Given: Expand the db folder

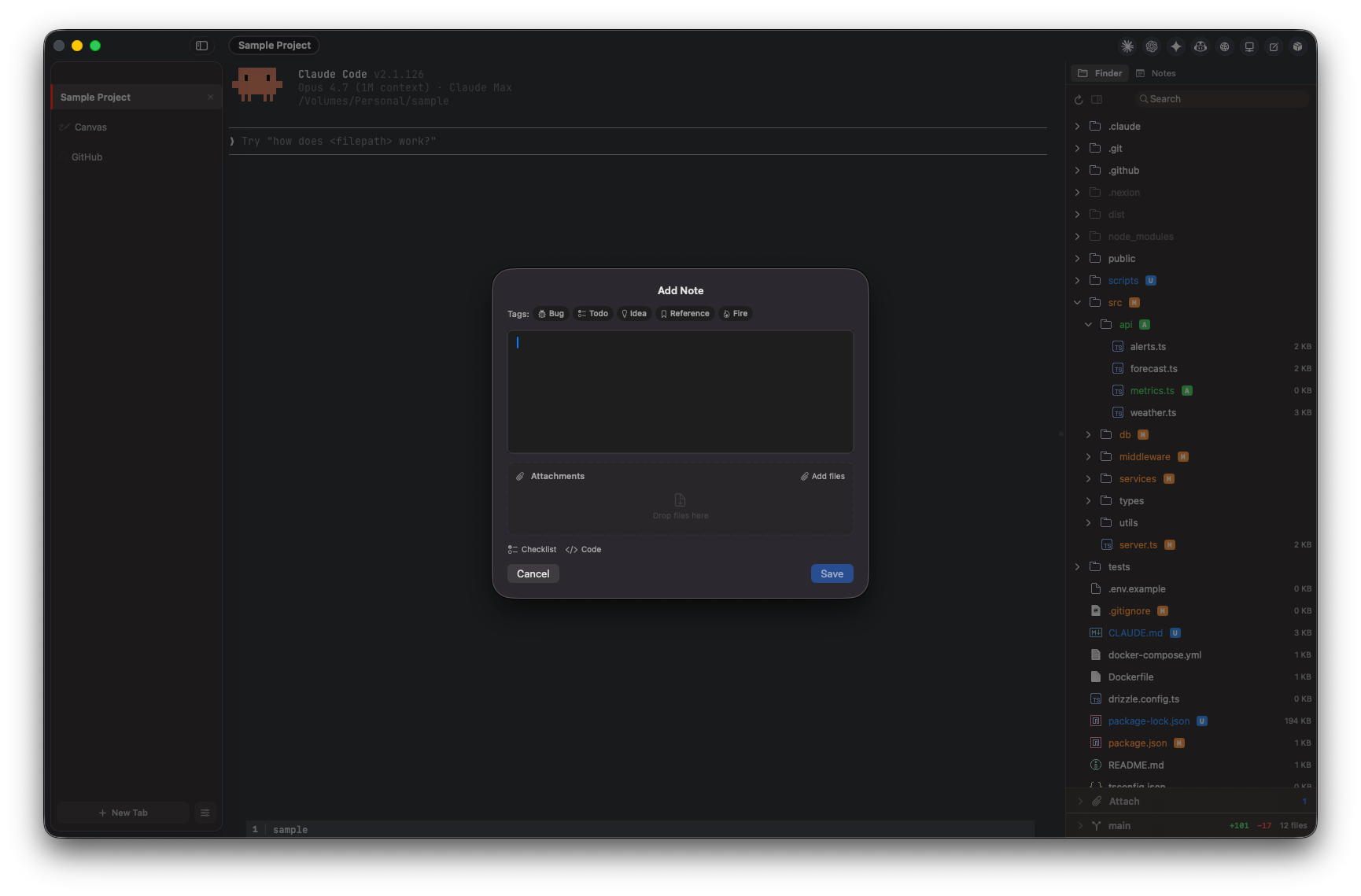Looking at the screenshot, I should pyautogui.click(x=1088, y=434).
